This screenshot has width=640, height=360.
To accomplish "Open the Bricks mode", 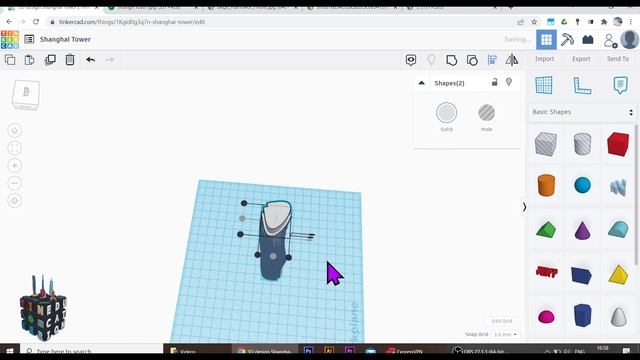I will tap(588, 40).
